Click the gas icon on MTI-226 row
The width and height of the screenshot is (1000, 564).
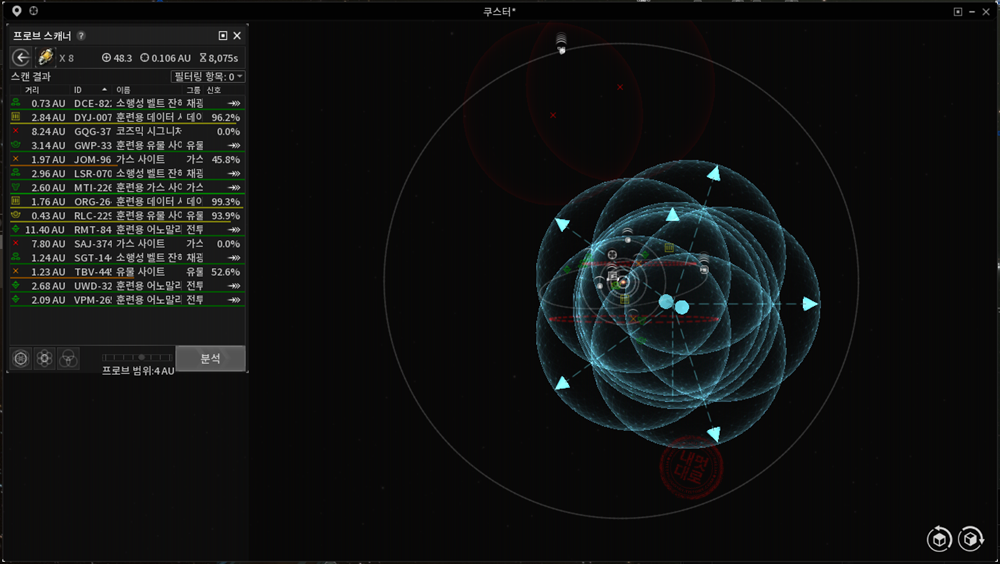click(x=16, y=187)
